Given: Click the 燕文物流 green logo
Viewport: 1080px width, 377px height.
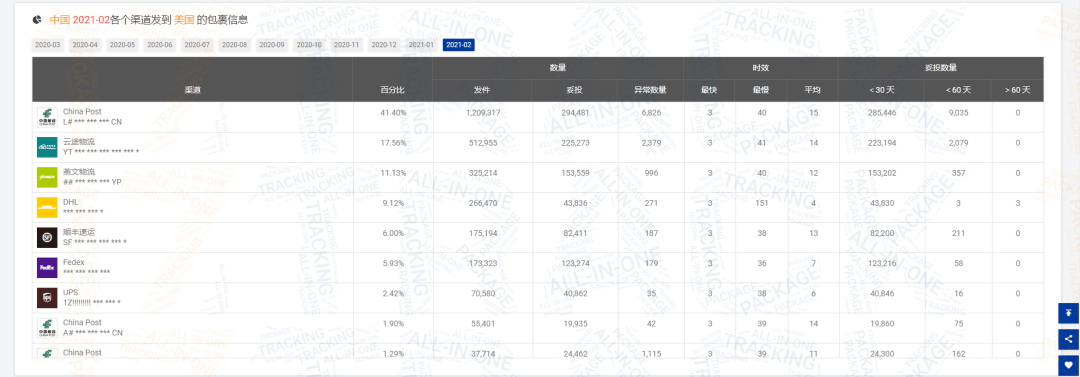Looking at the screenshot, I should (47, 177).
